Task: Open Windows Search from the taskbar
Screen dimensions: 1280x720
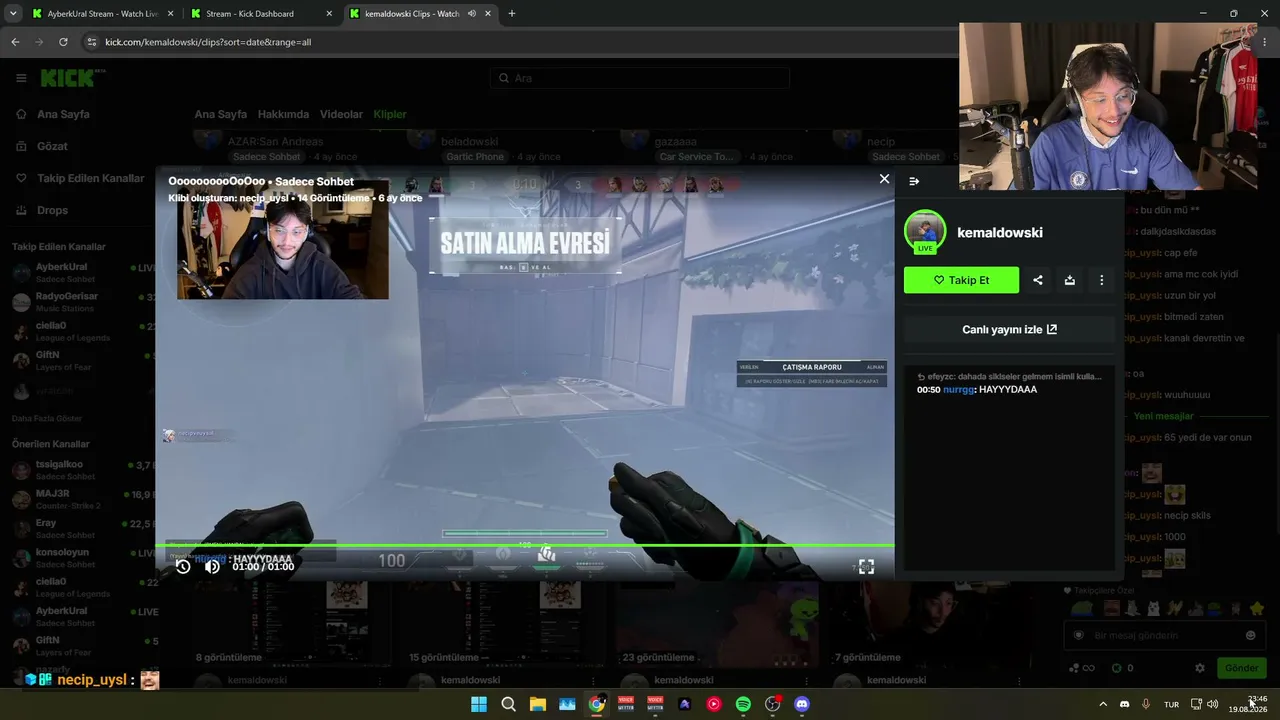Action: coord(508,704)
